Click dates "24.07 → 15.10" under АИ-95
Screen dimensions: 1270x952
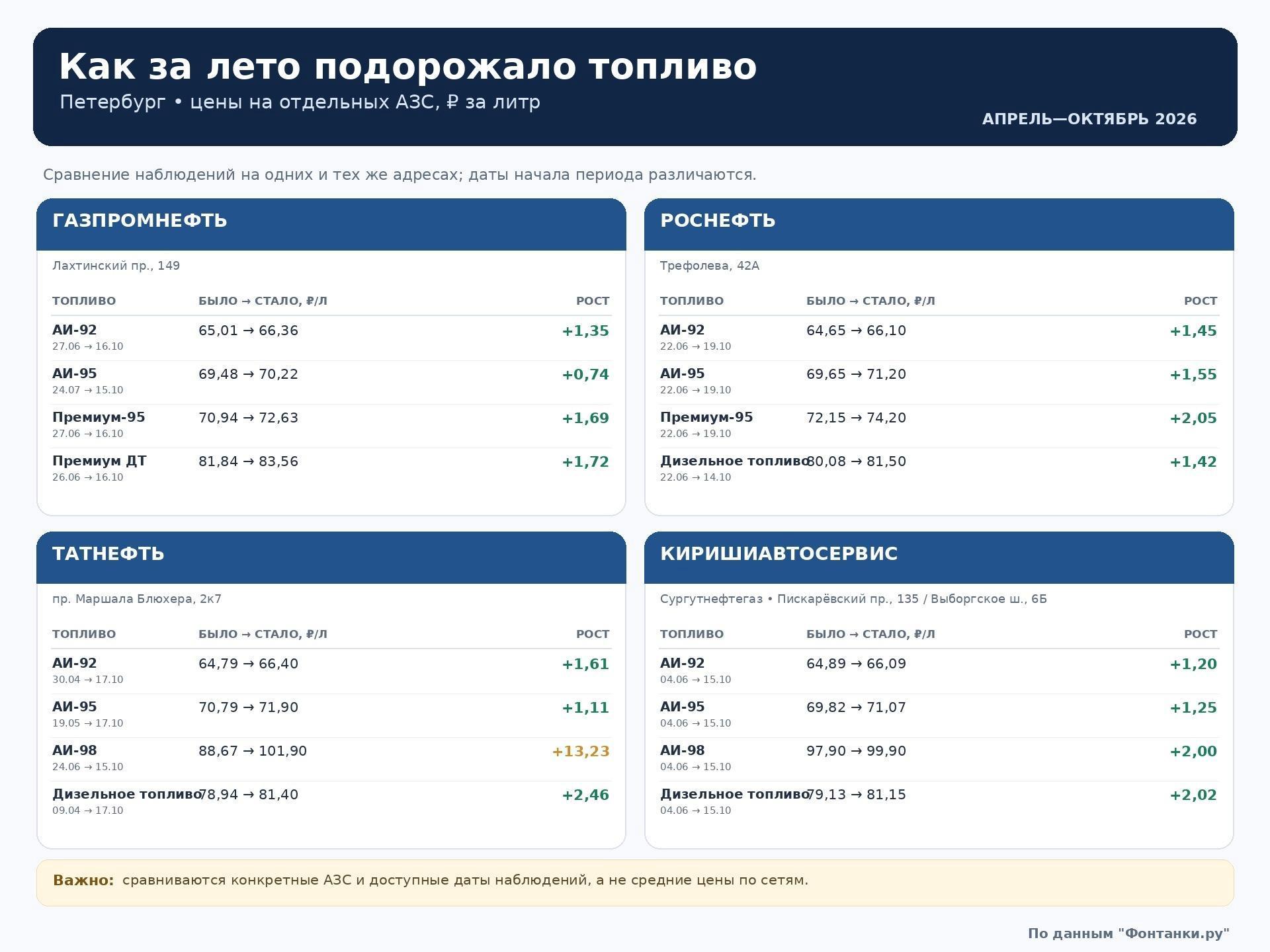87,390
